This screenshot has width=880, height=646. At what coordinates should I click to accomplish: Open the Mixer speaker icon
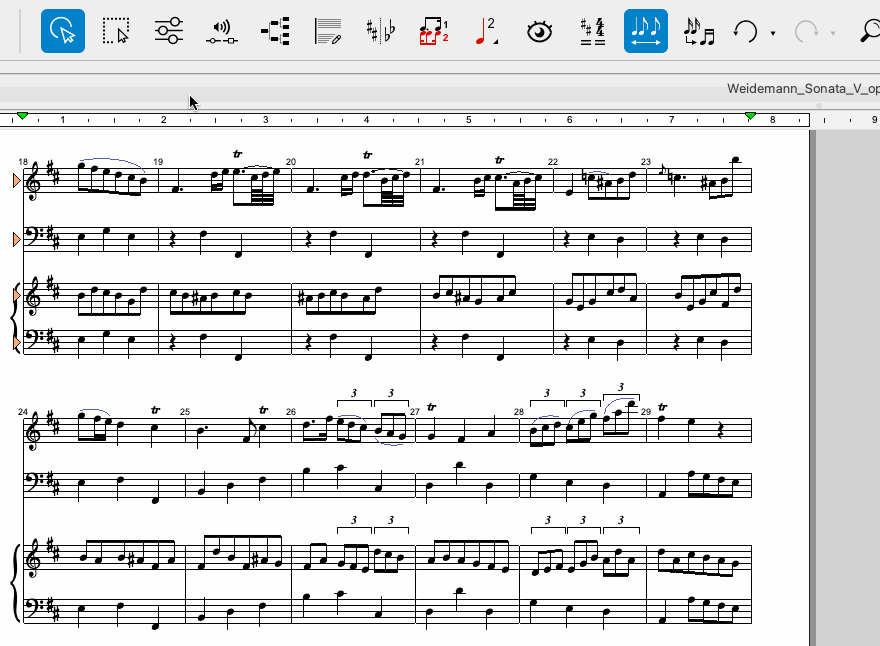[222, 31]
